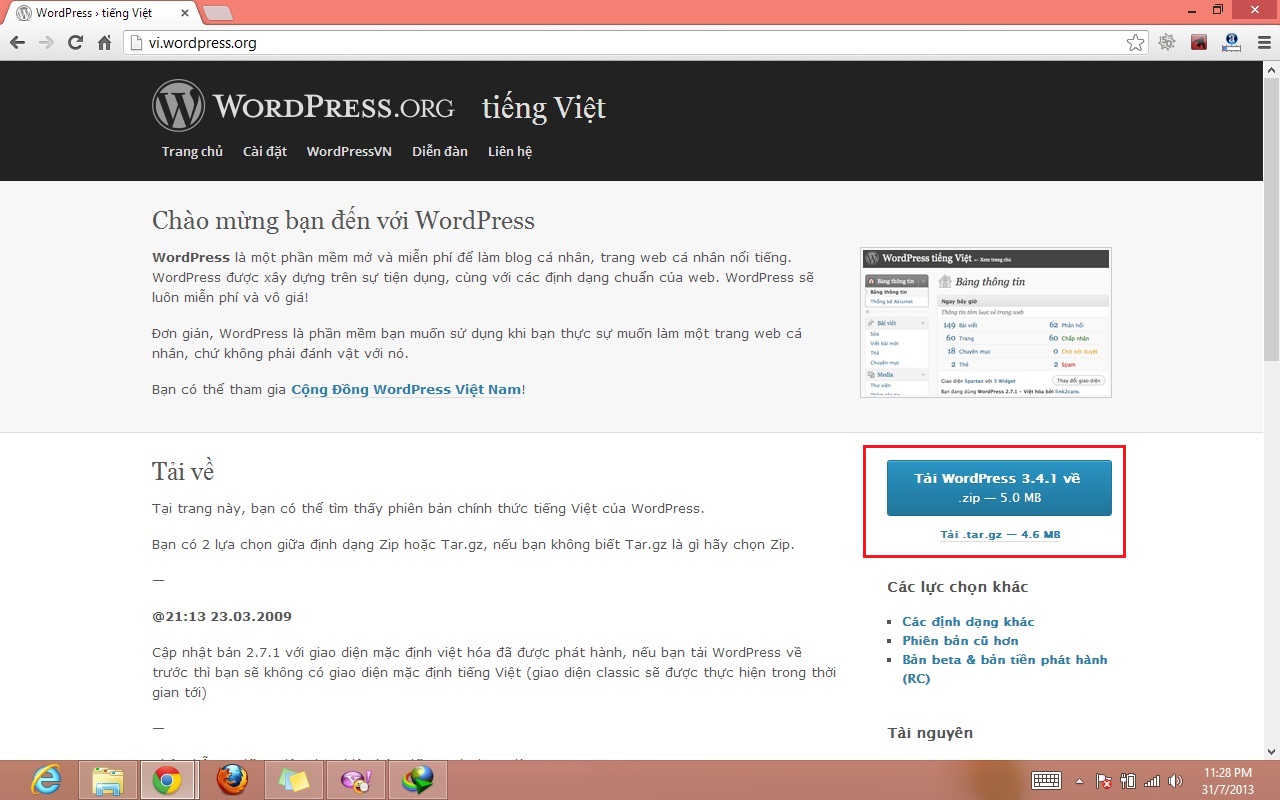1280x800 pixels.
Task: Open the Chrome hamburger menu
Action: [x=1262, y=43]
